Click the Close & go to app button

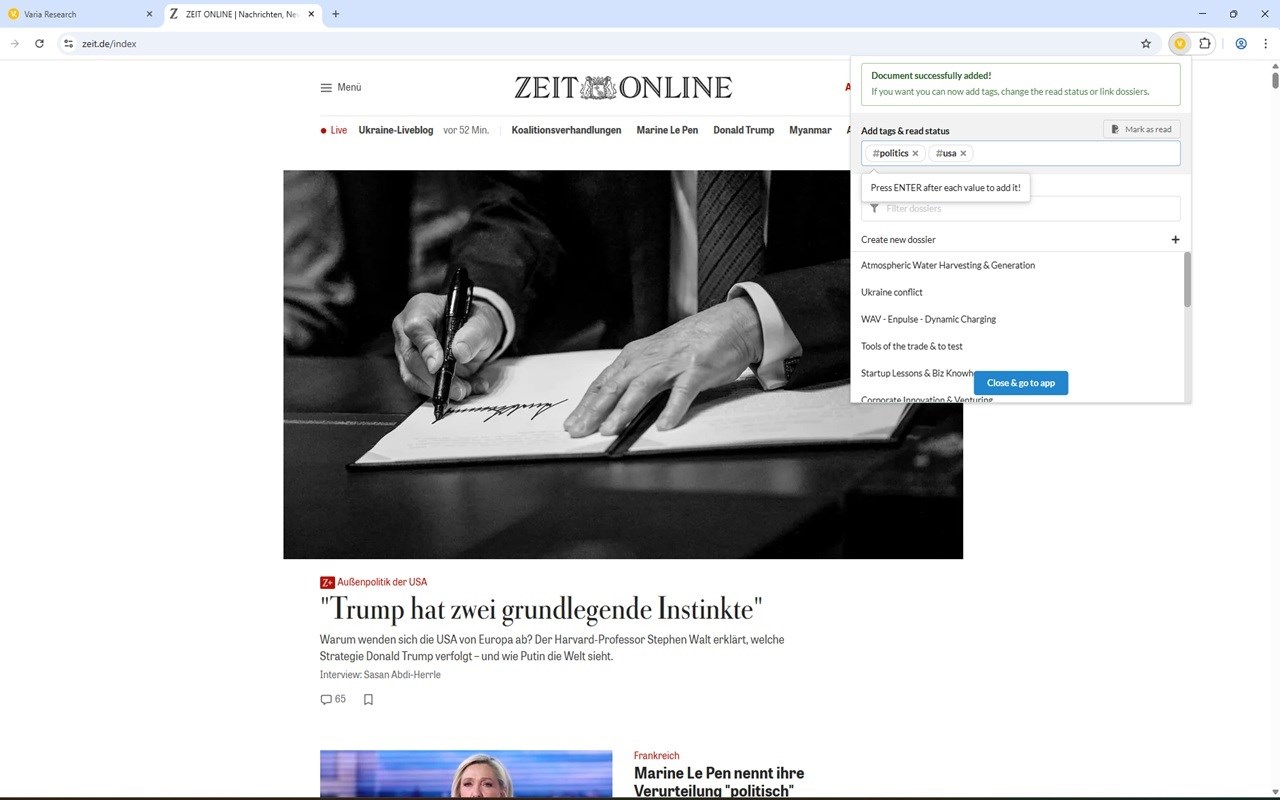tap(1020, 383)
